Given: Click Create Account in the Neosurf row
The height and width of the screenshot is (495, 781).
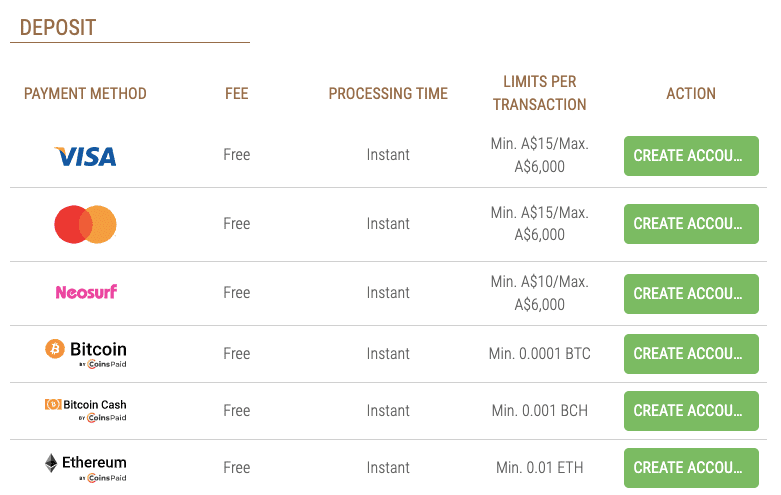Looking at the screenshot, I should coord(691,294).
